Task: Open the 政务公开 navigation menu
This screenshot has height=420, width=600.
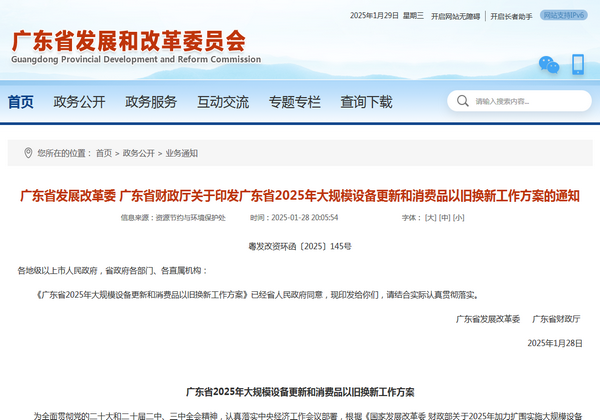Action: (x=79, y=101)
